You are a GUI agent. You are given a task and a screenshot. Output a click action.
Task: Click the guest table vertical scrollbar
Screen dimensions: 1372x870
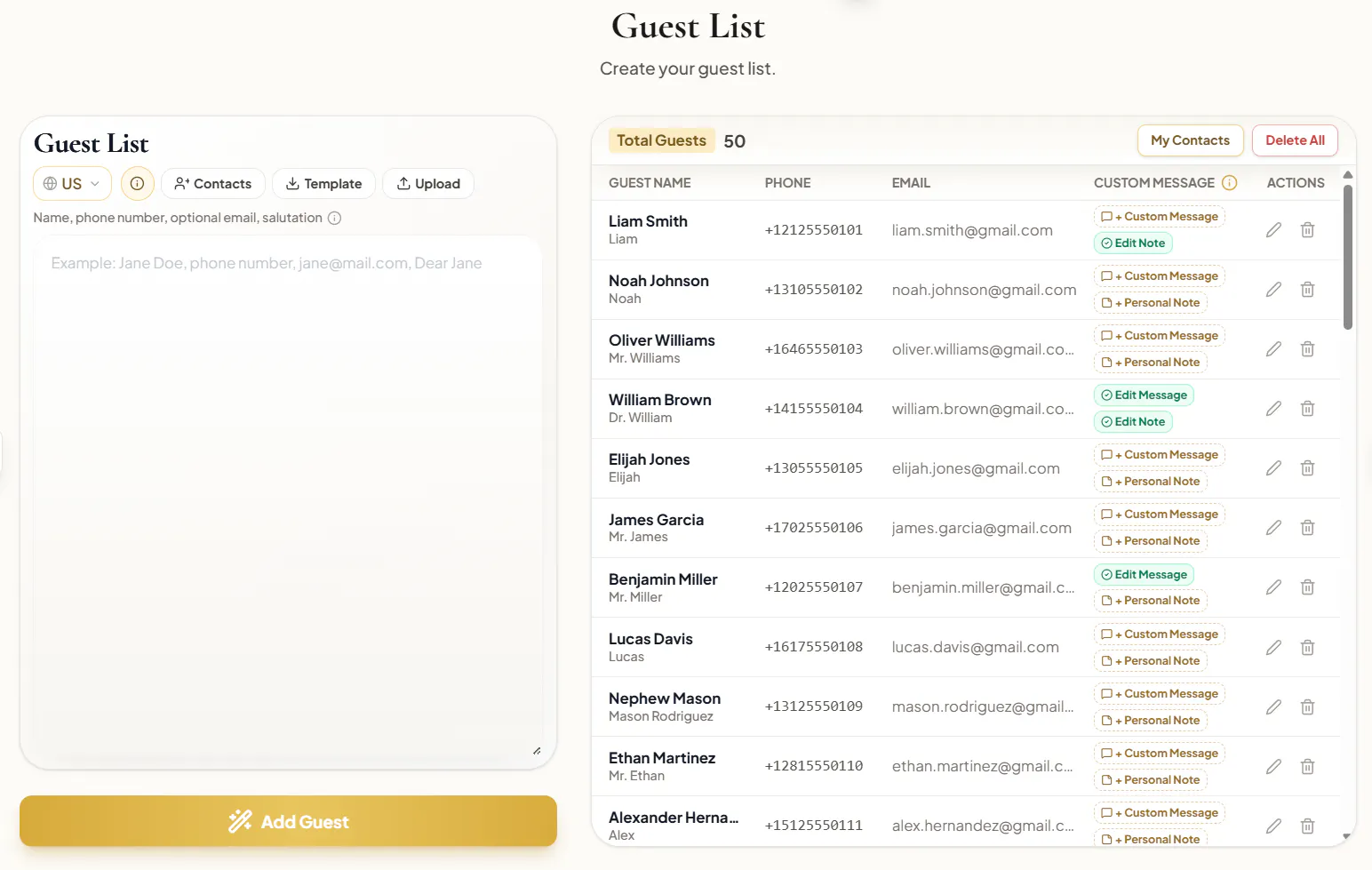[1347, 258]
